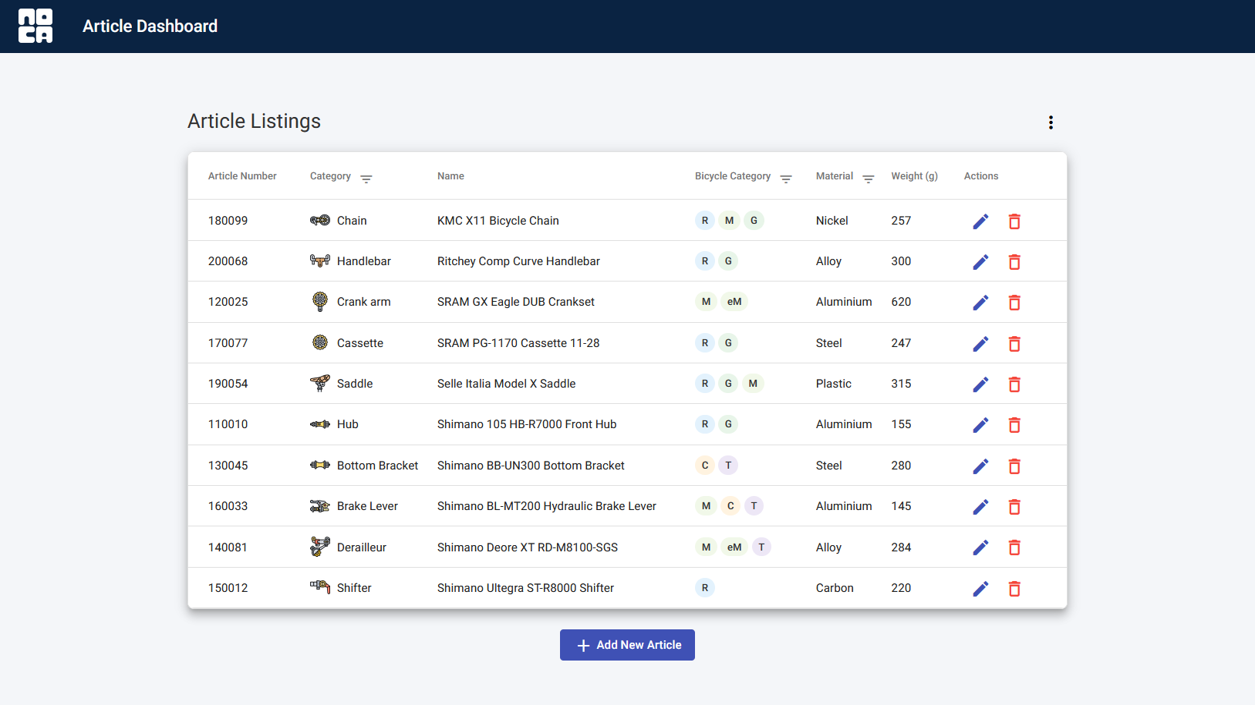This screenshot has width=1255, height=705.
Task: Select article number 200068
Action: pyautogui.click(x=228, y=261)
